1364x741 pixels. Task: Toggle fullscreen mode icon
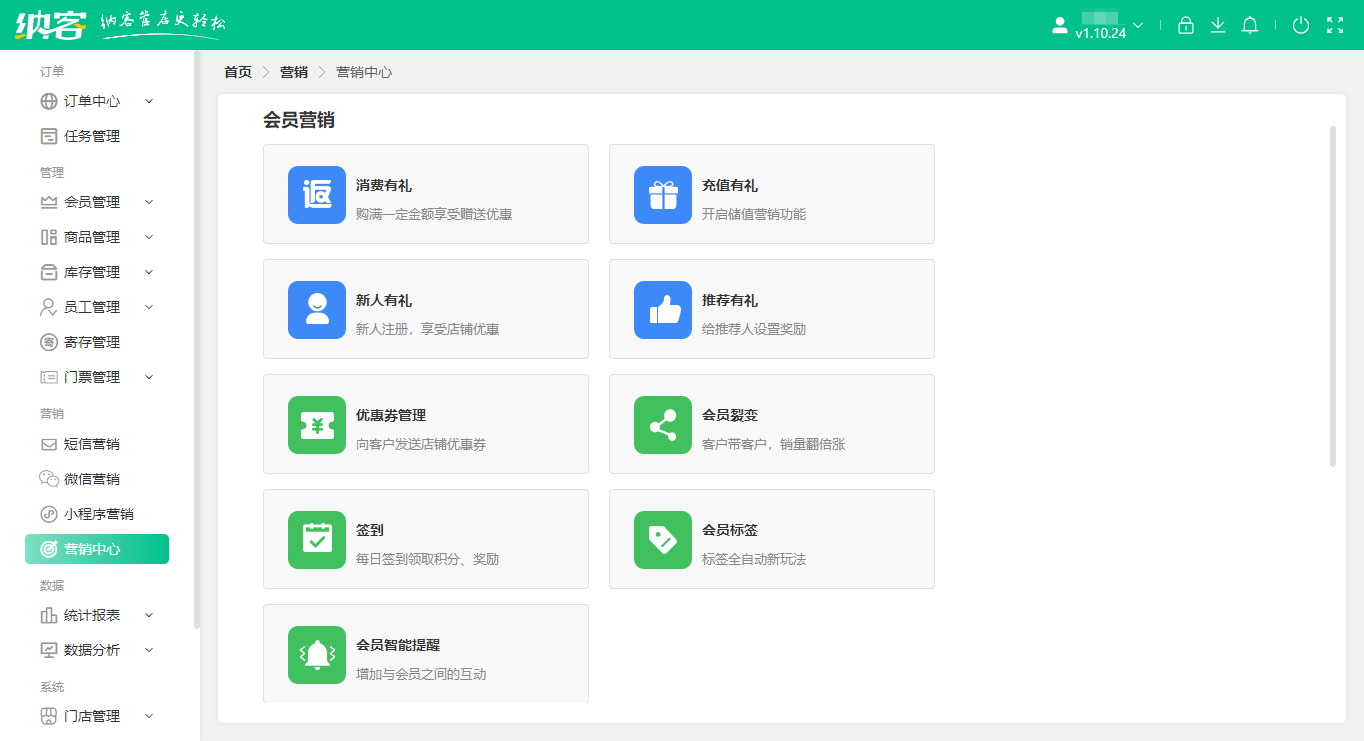pos(1334,26)
